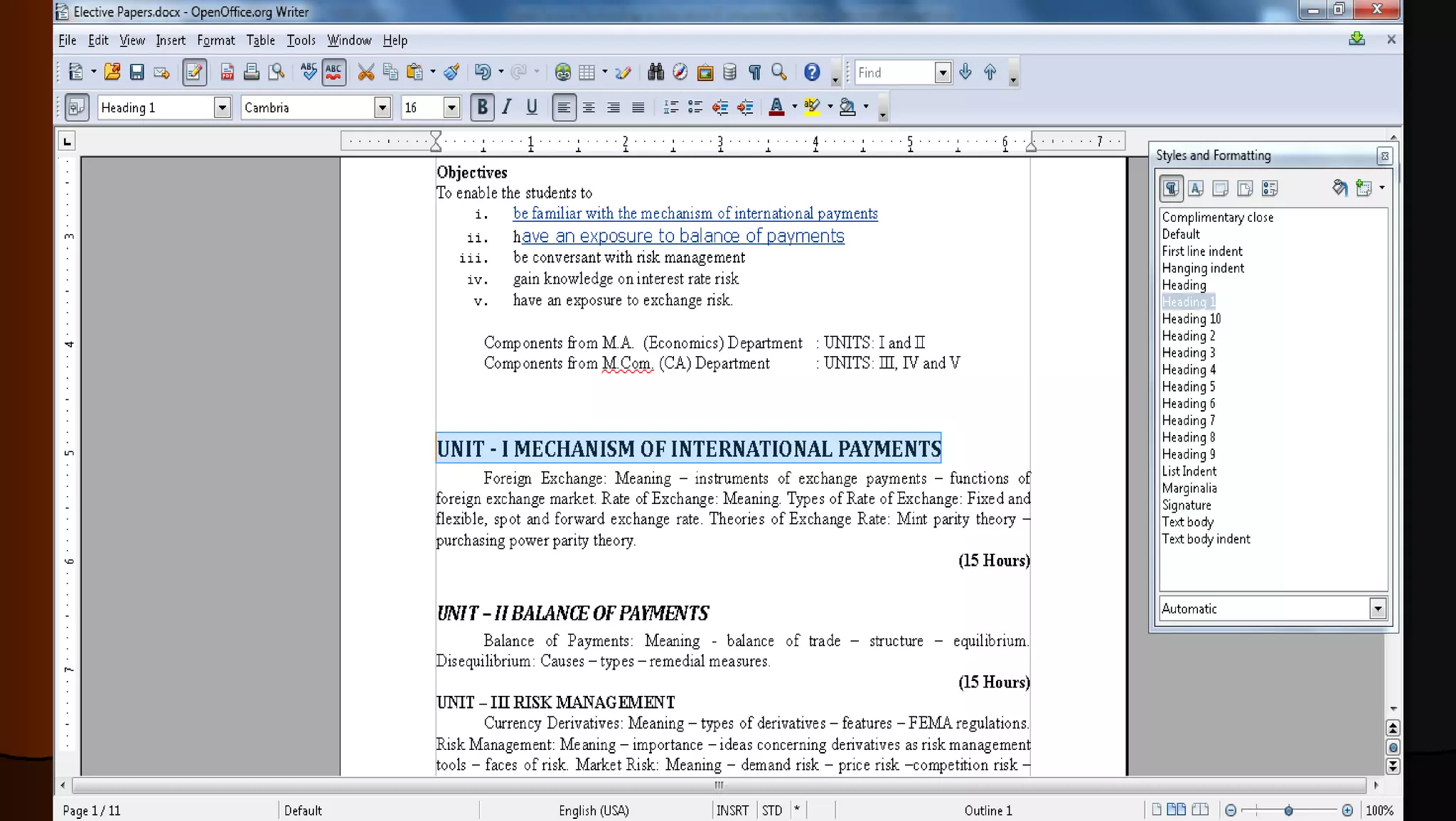Open the Automatic styles filter dropdown
Screen dimensions: 1456x821
tap(1377, 608)
